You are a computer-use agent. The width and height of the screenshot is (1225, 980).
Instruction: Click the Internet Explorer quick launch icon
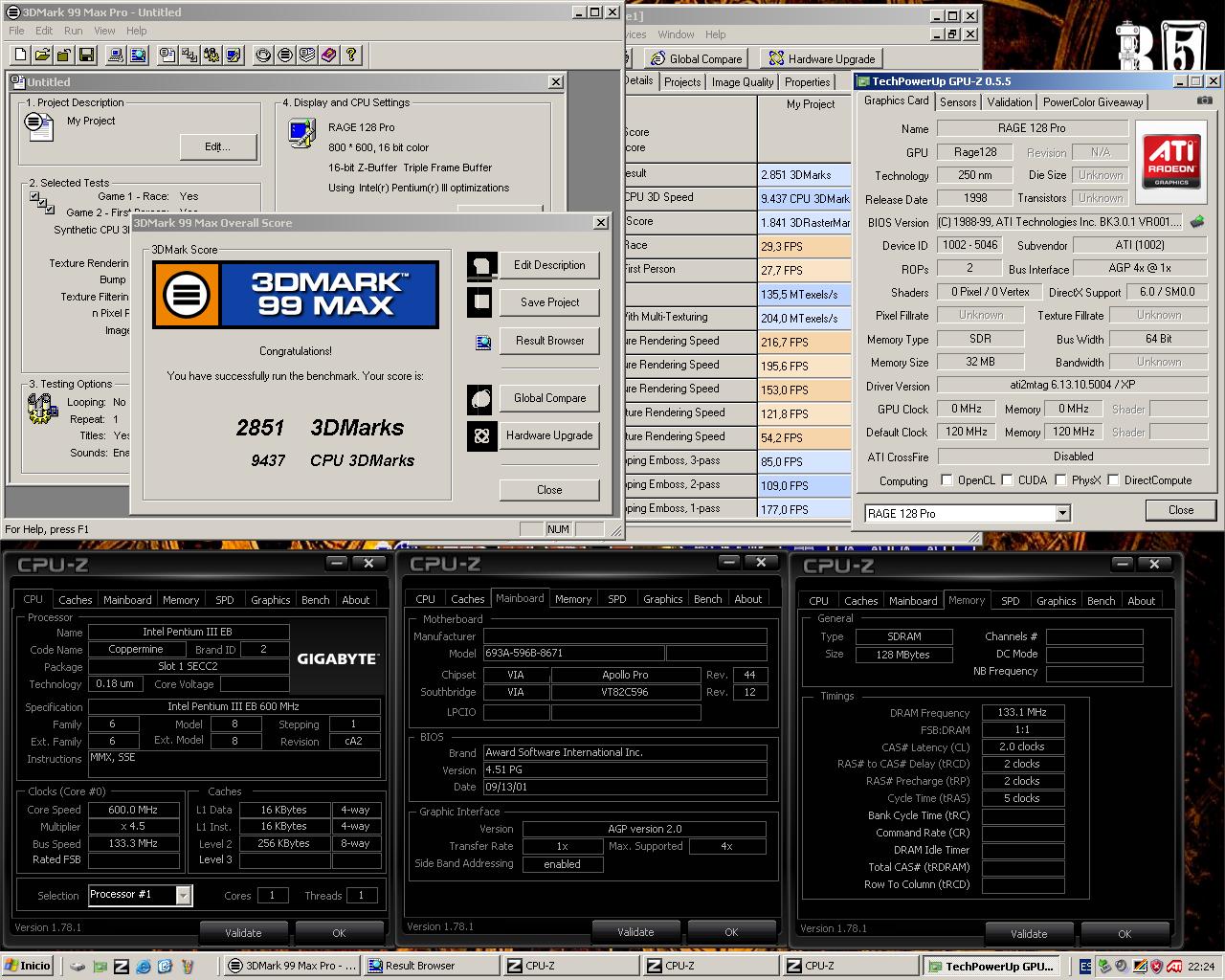[x=144, y=967]
